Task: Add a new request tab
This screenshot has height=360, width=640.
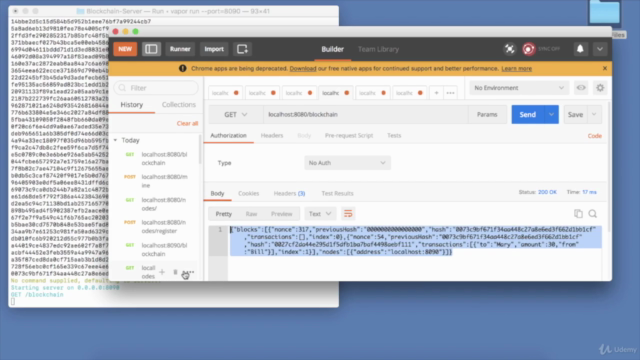Action: coord(436,93)
